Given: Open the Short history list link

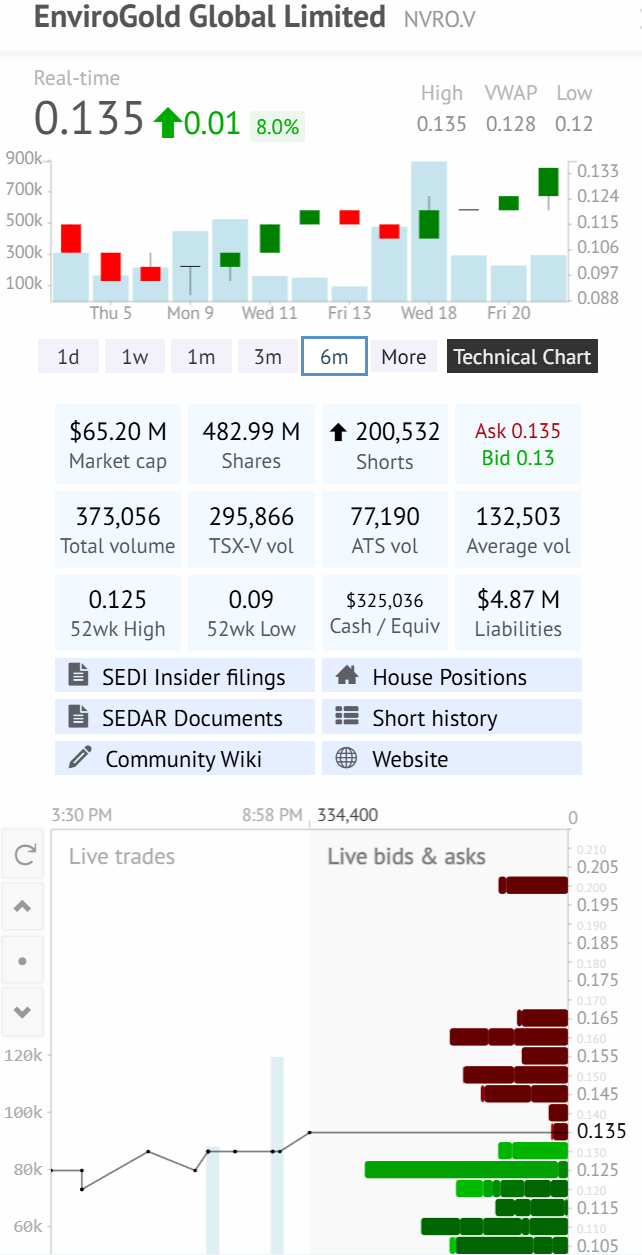Looking at the screenshot, I should click(x=451, y=718).
